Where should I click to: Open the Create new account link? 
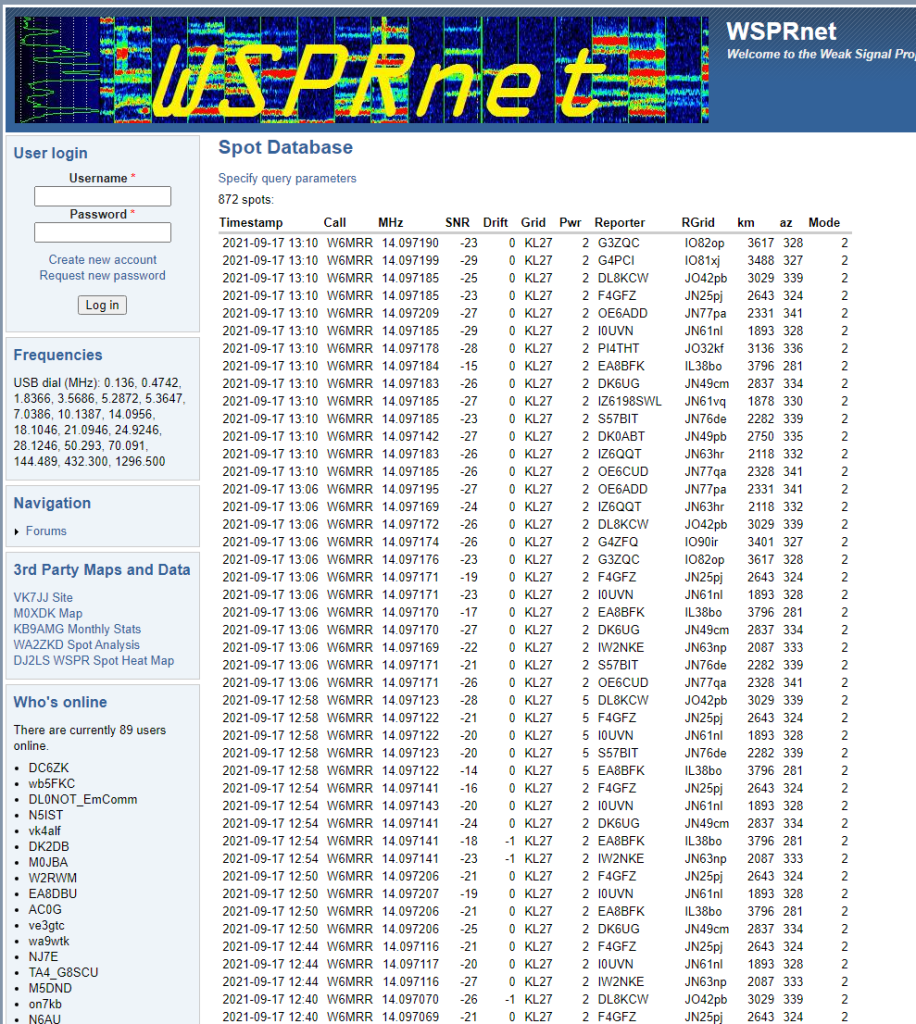pyautogui.click(x=103, y=260)
